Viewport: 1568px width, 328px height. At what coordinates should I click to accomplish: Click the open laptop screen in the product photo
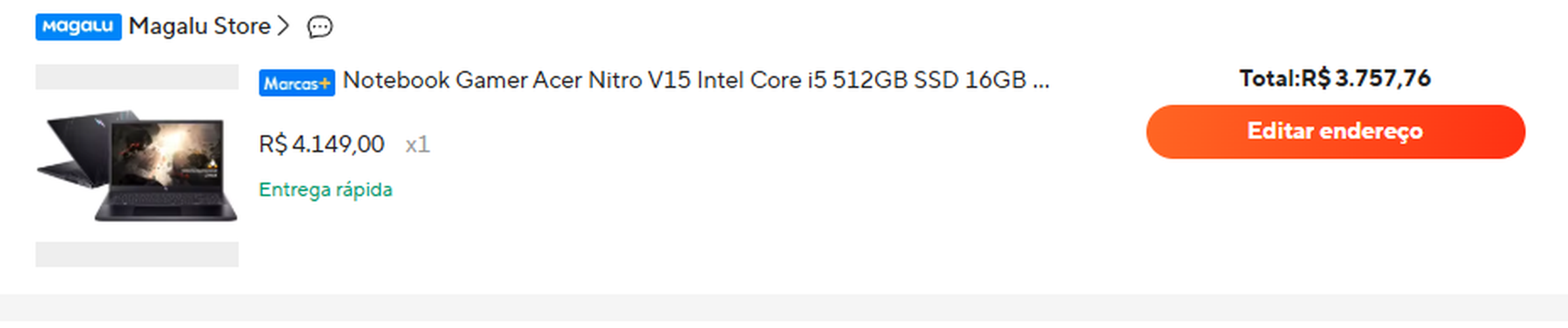pos(168,153)
